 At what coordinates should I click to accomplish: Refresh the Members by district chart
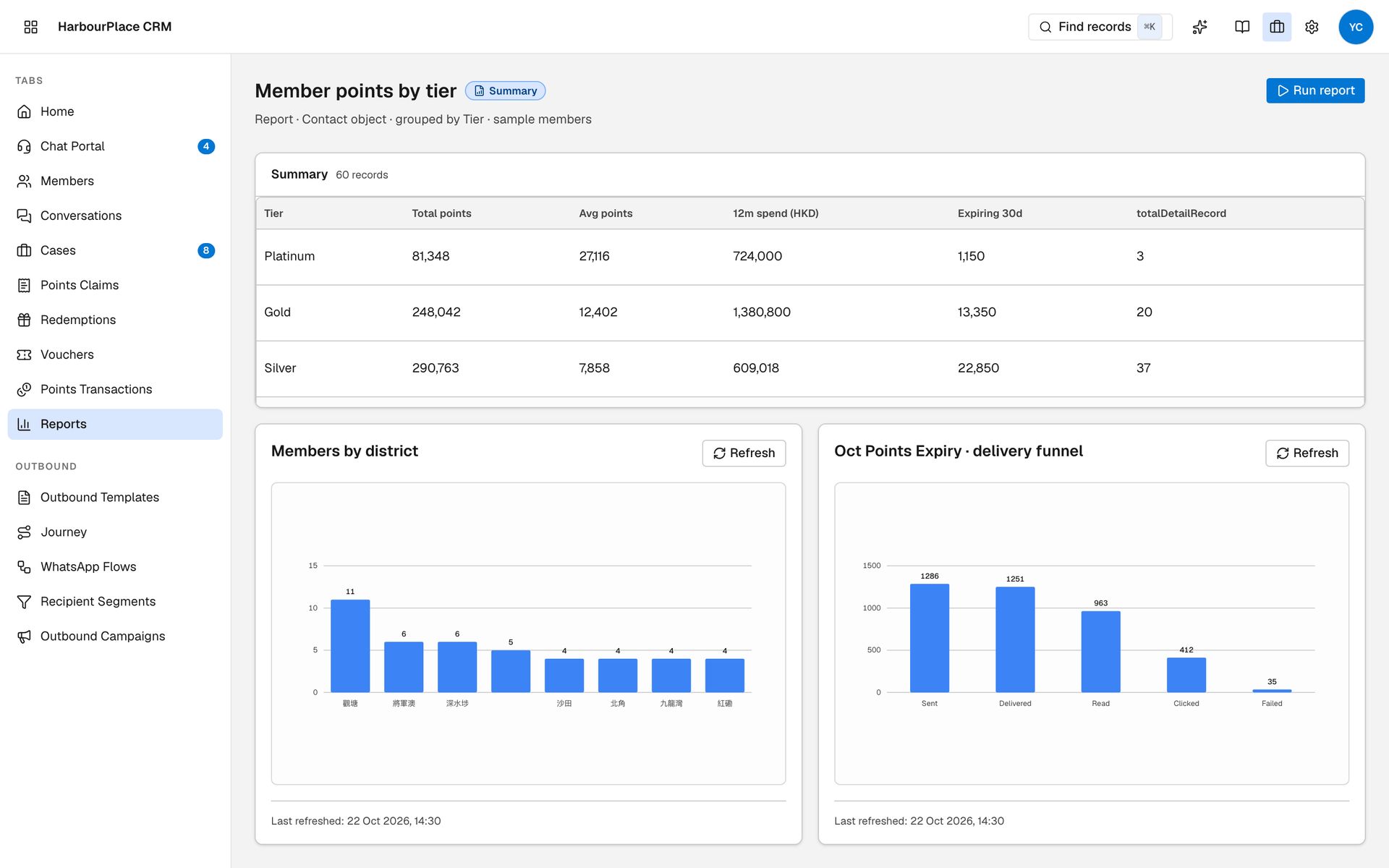click(x=744, y=453)
